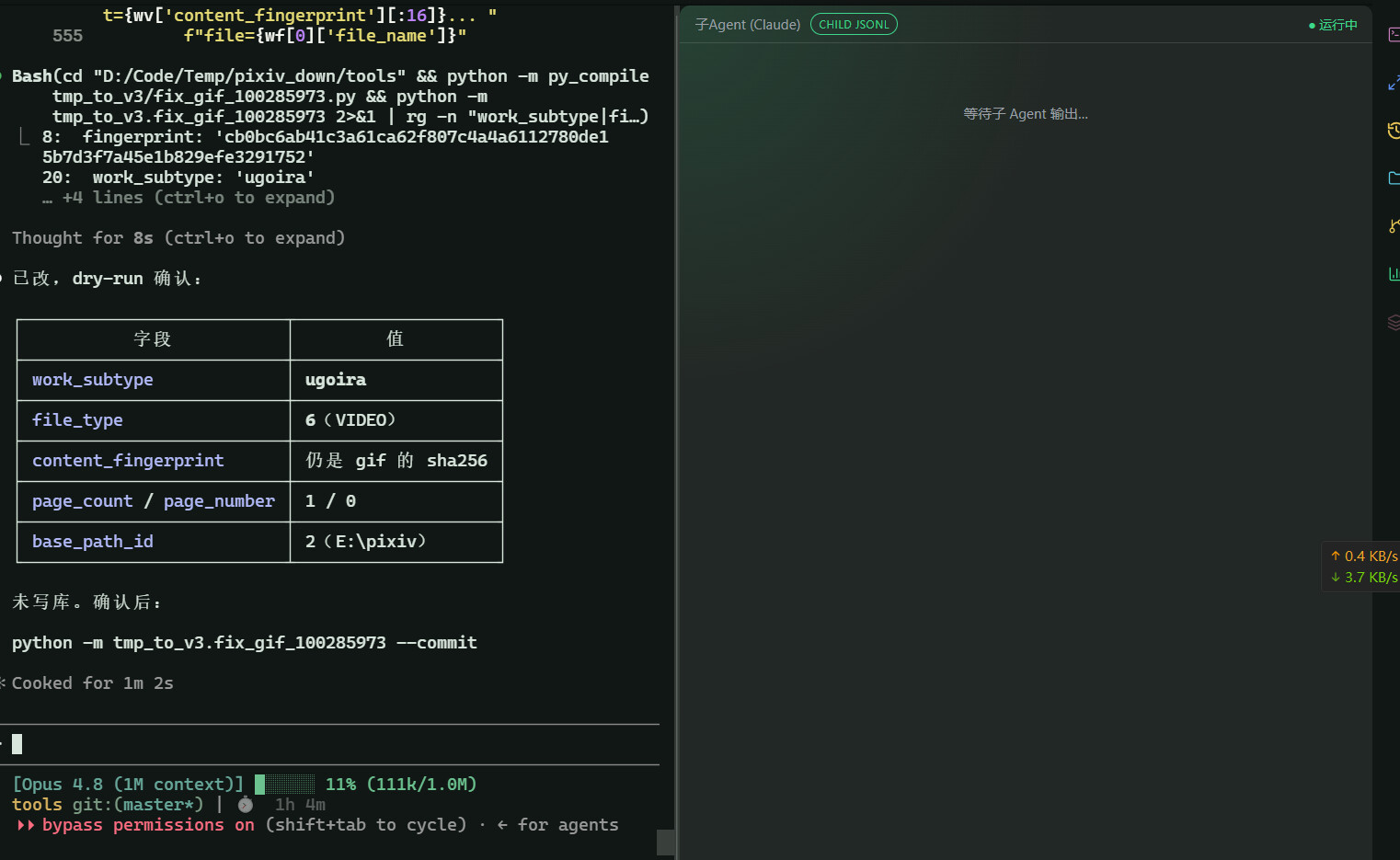1400x860 pixels.
Task: Click the clock icon beside the session timer
Action: point(246,805)
